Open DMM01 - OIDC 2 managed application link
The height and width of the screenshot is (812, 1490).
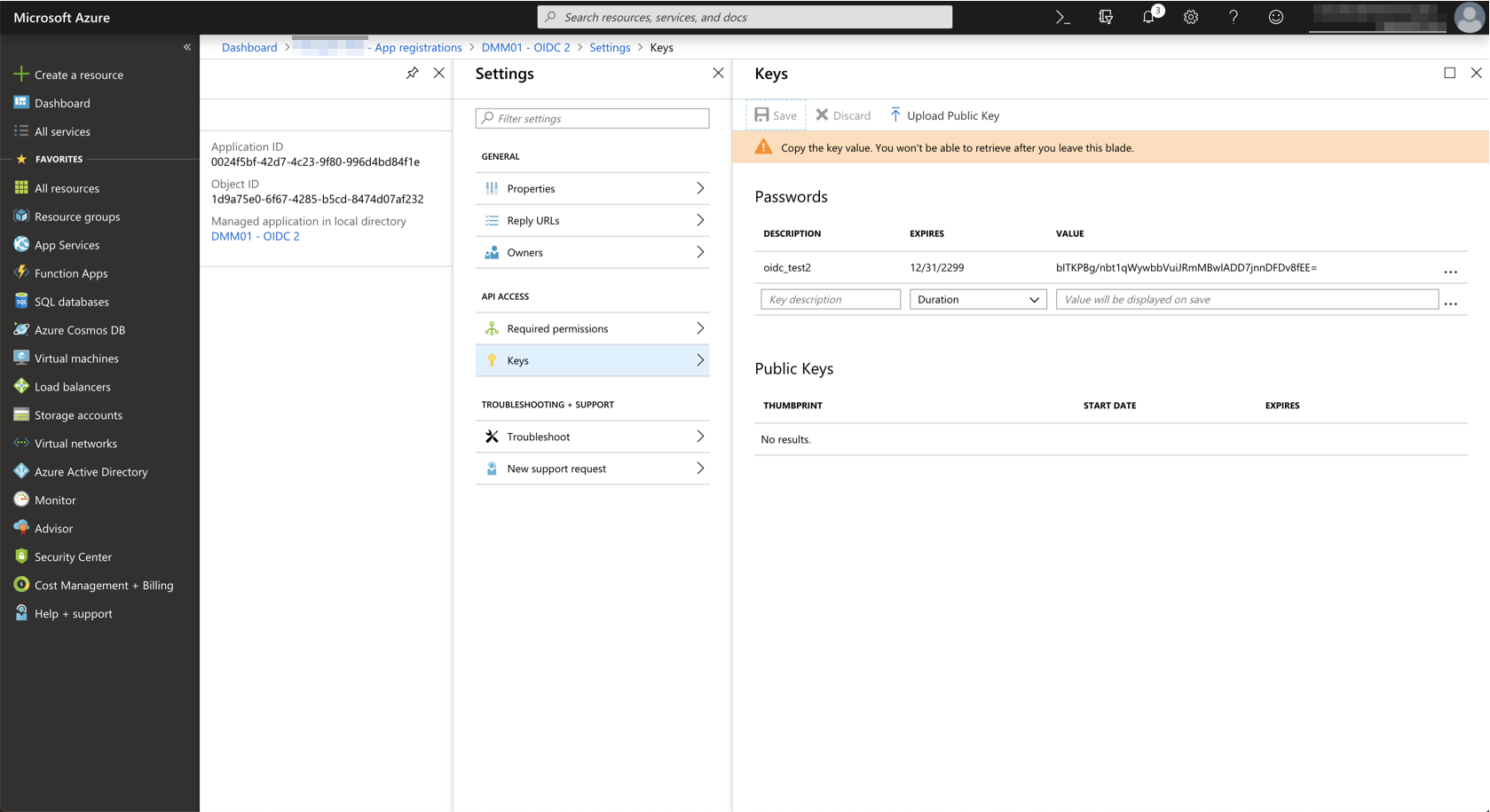[x=256, y=236]
